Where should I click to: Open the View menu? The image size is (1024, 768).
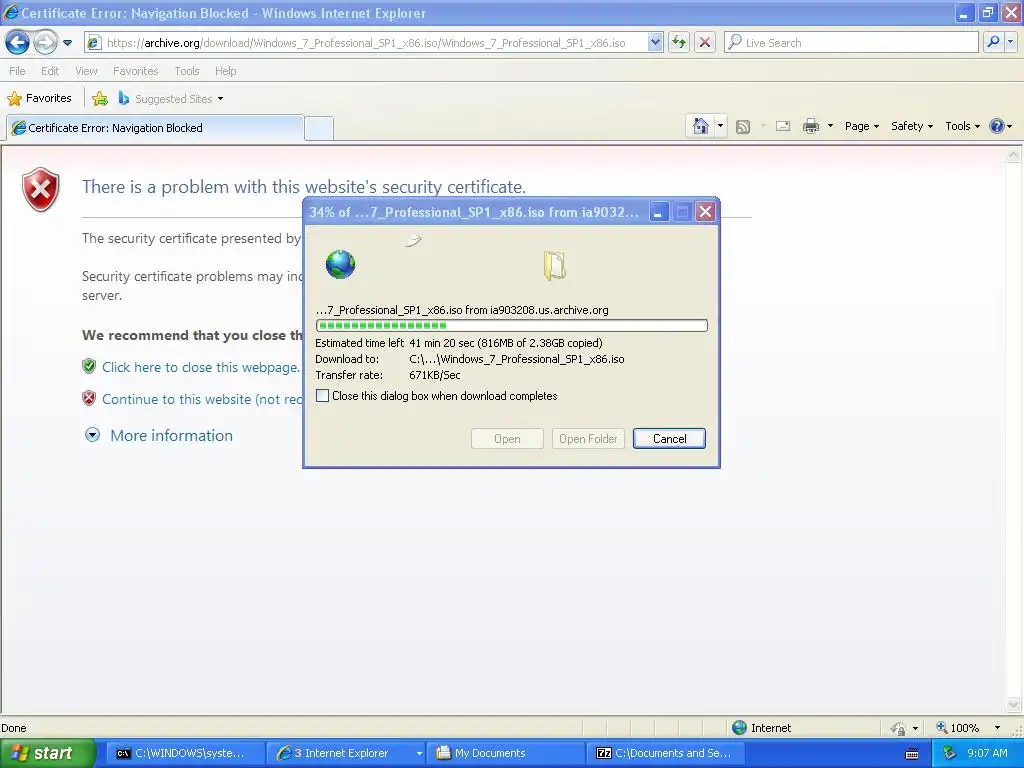tap(86, 71)
